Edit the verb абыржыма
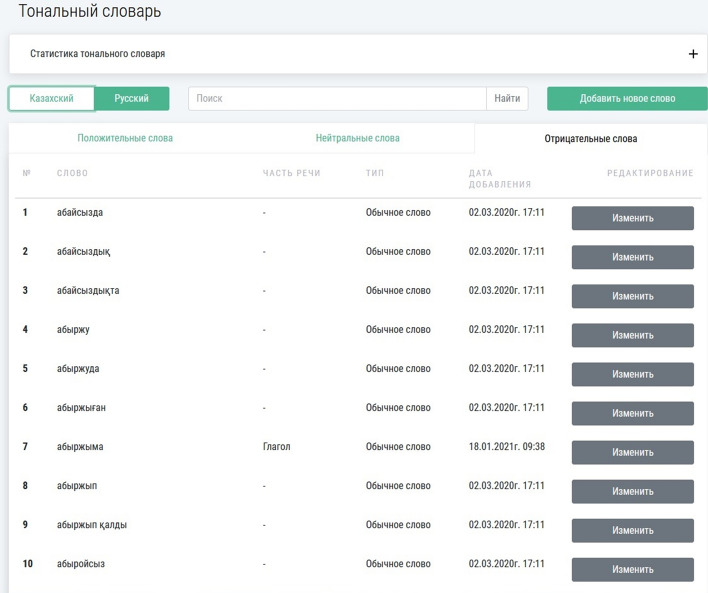The width and height of the screenshot is (708, 593). (632, 452)
